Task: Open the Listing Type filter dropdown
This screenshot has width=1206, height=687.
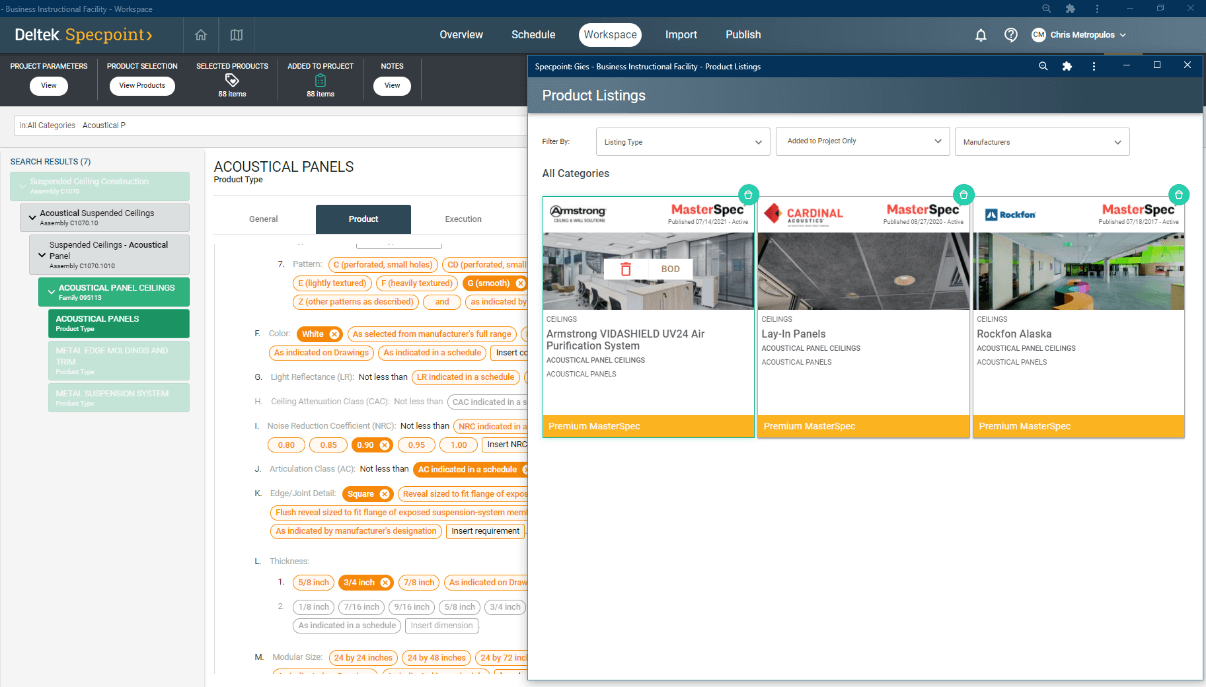Action: [x=683, y=142]
